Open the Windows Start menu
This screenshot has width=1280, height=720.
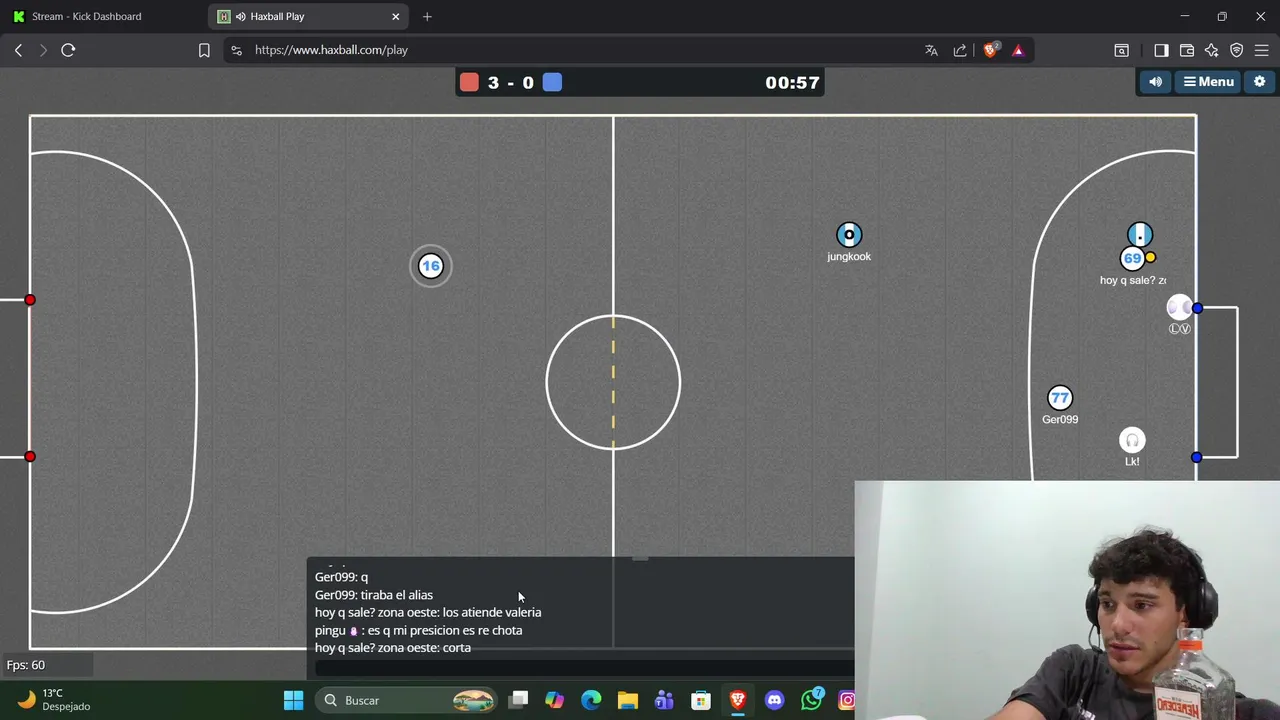[x=293, y=700]
